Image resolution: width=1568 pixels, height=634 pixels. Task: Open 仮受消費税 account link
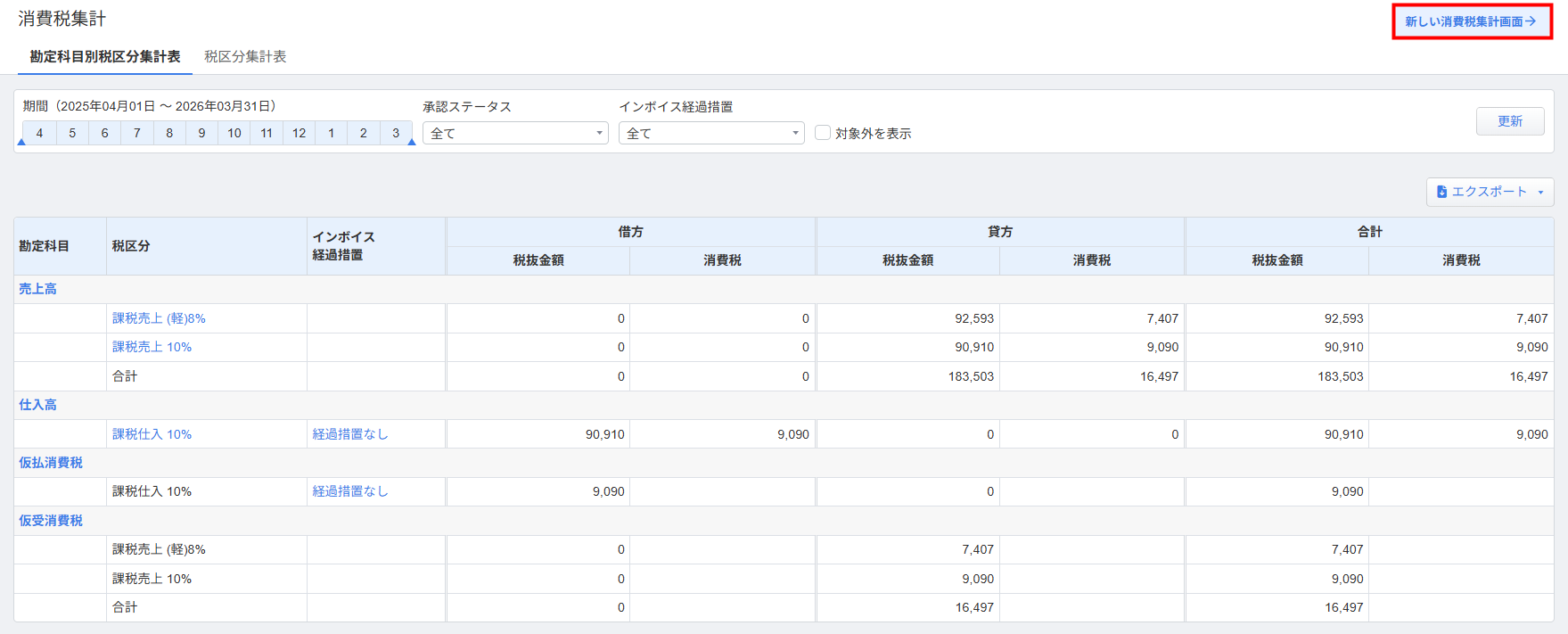coord(51,521)
